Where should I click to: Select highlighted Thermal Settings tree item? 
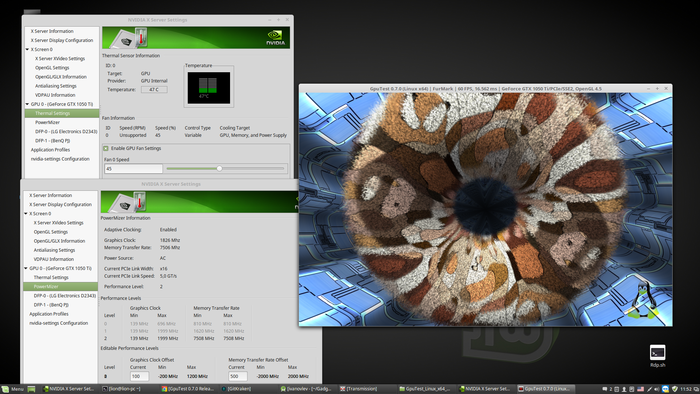(62, 113)
